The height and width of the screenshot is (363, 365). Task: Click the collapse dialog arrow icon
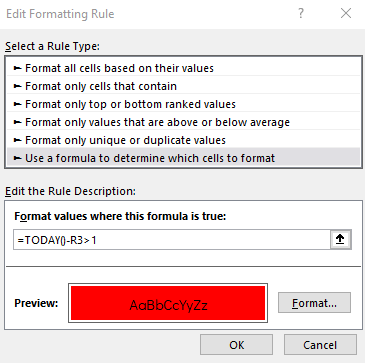(340, 239)
